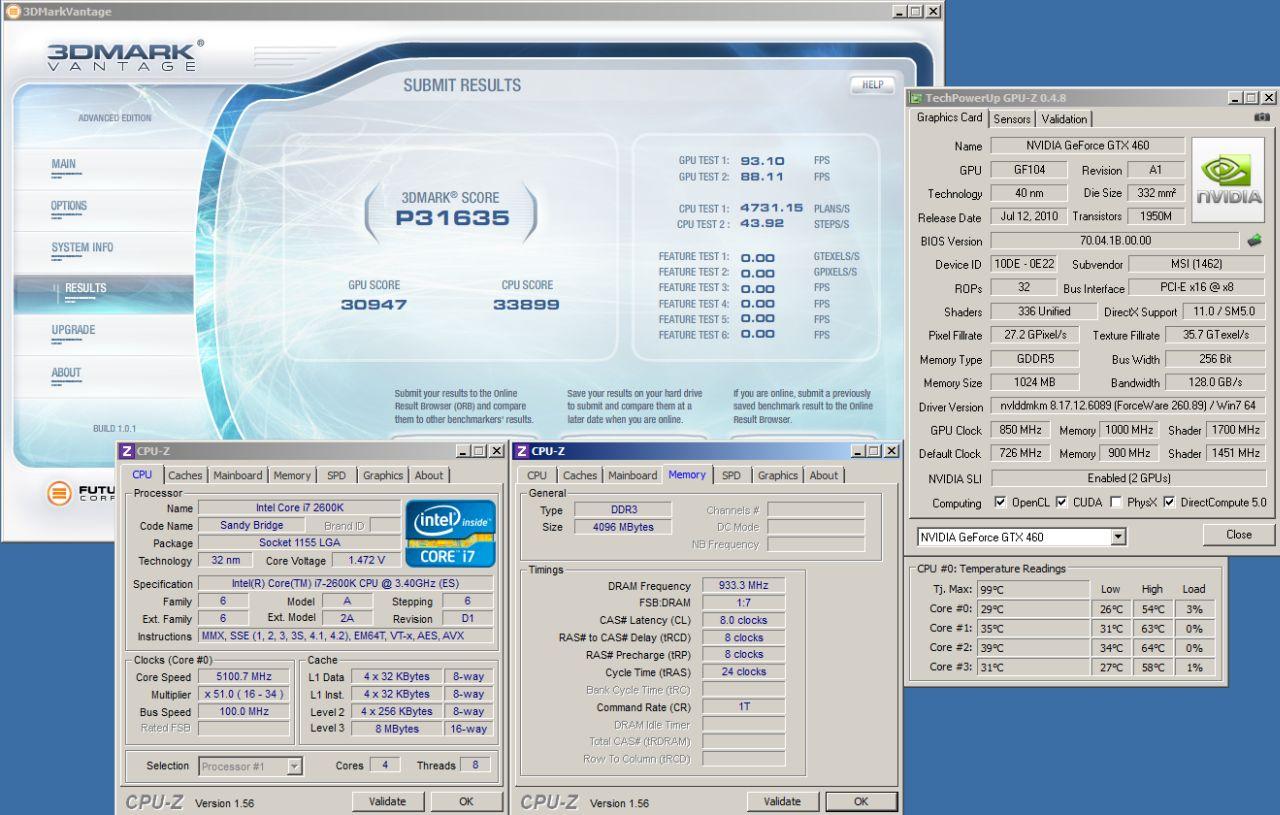
Task: Switch to CPU tab in Memory CPU-Z window
Action: (537, 475)
